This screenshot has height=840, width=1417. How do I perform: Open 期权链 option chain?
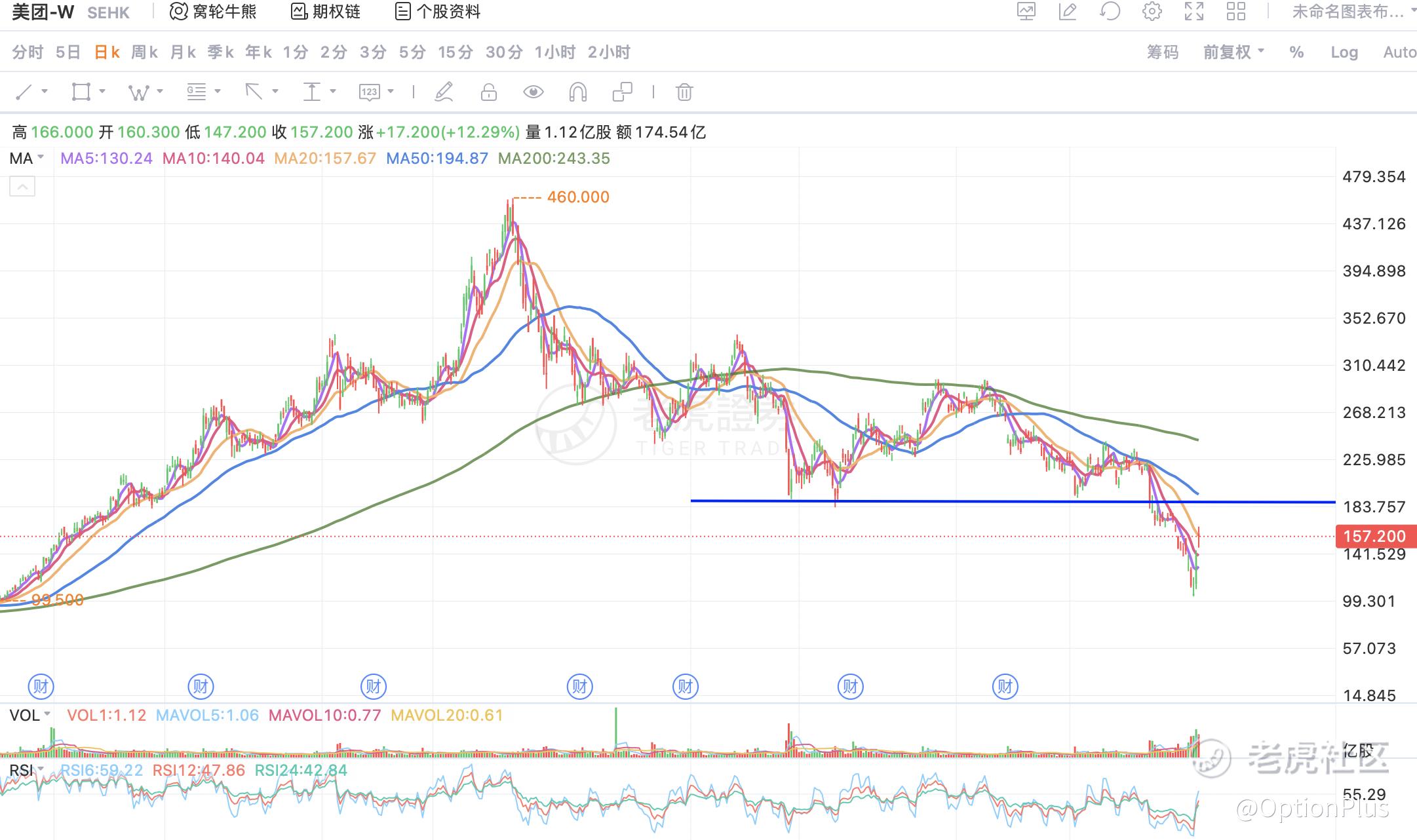pyautogui.click(x=326, y=12)
